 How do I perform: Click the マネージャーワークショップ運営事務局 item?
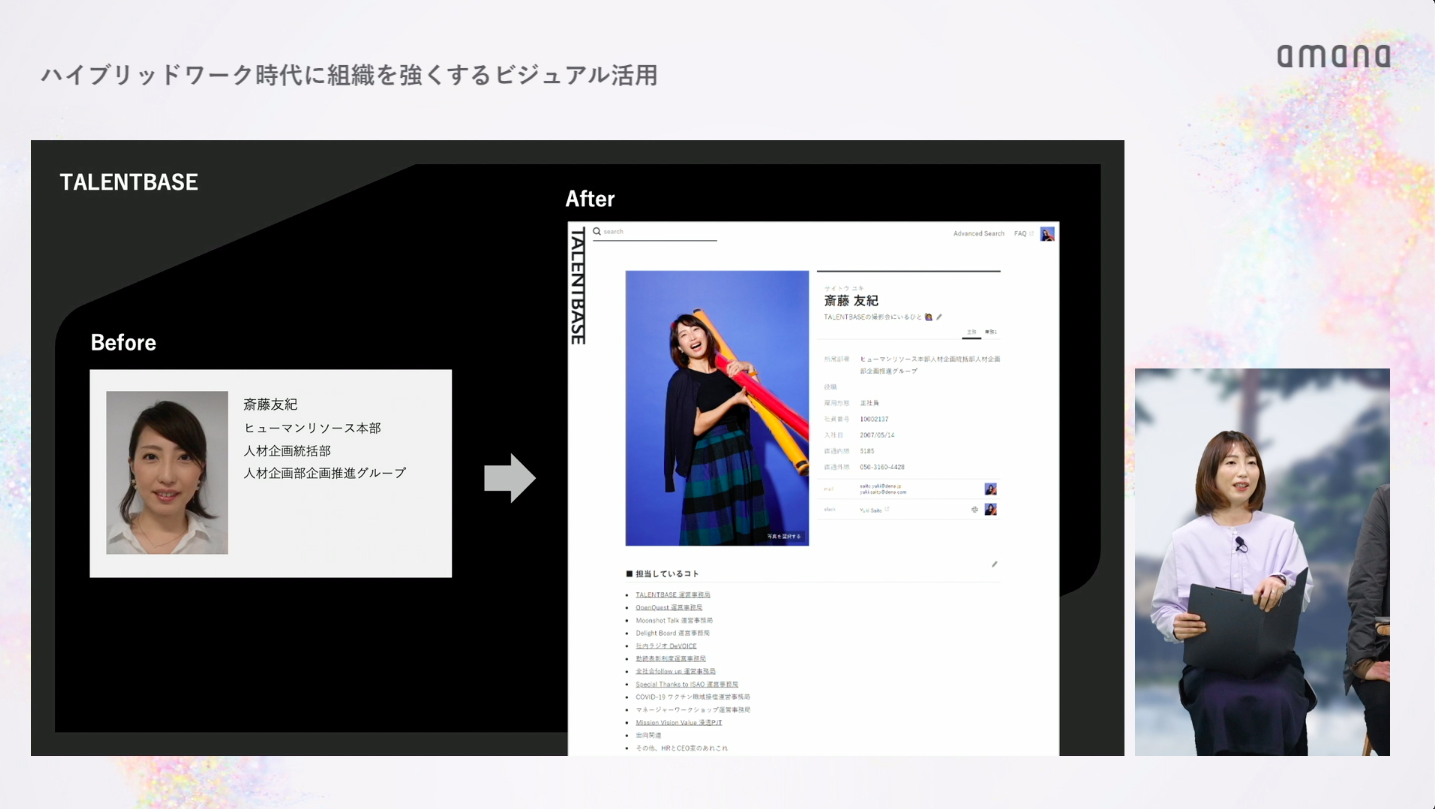tap(693, 710)
